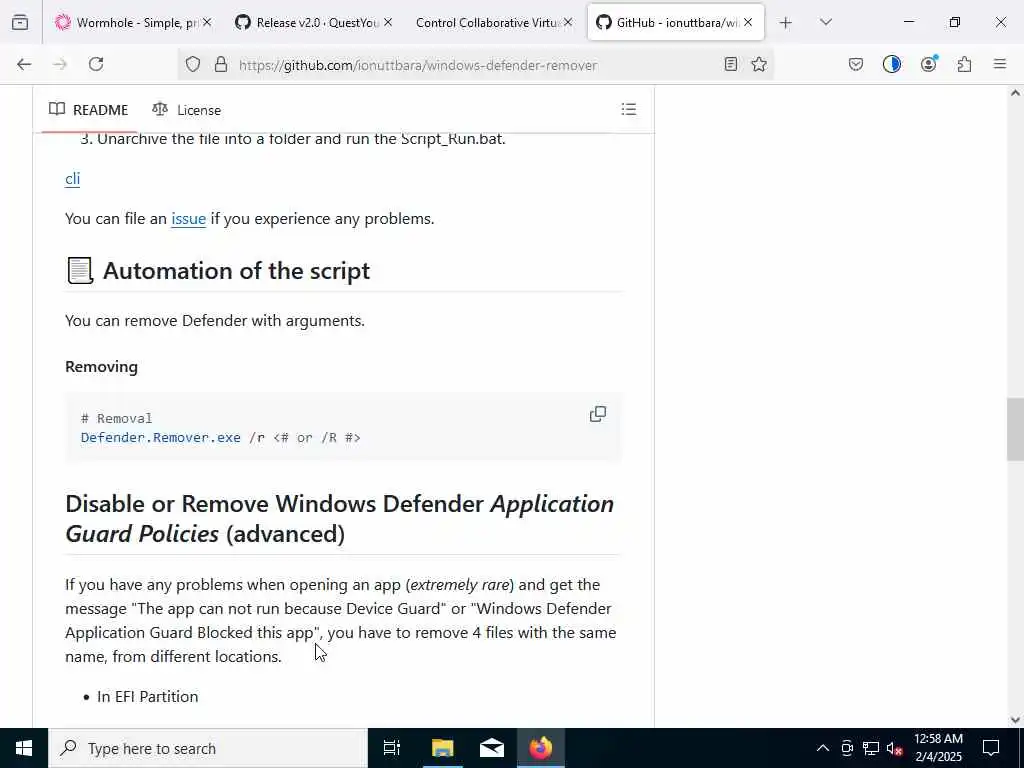Close the GitHub ionuttbara tab
This screenshot has height=768, width=1024.
point(748,22)
